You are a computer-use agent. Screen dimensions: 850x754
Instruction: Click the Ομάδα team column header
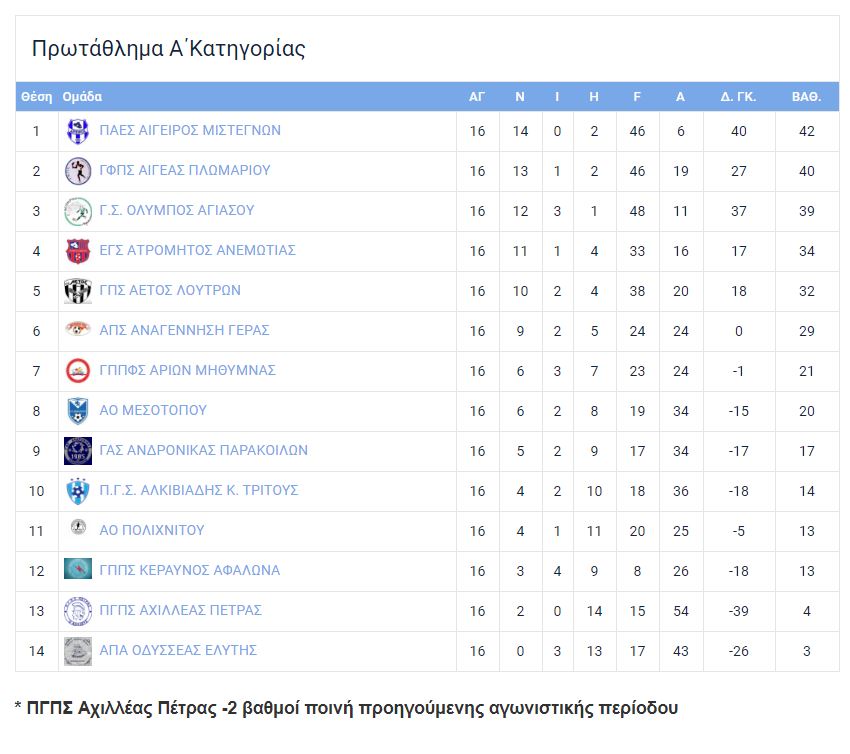(82, 97)
